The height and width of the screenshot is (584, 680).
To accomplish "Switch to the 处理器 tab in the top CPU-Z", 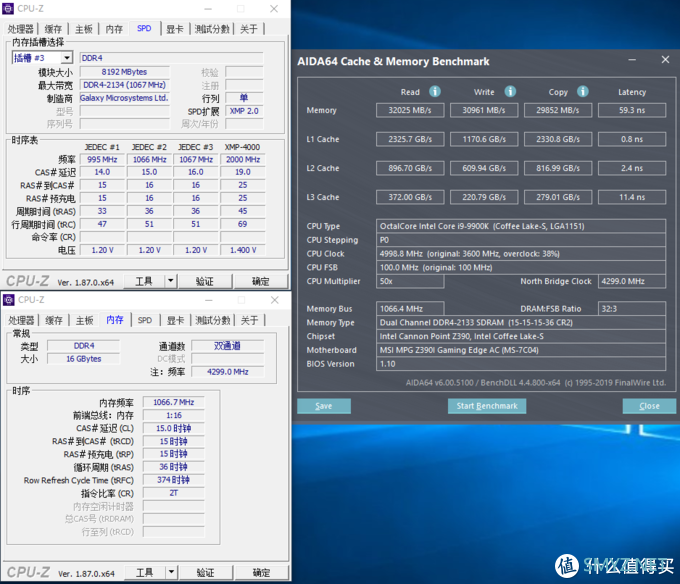I will (x=20, y=29).
